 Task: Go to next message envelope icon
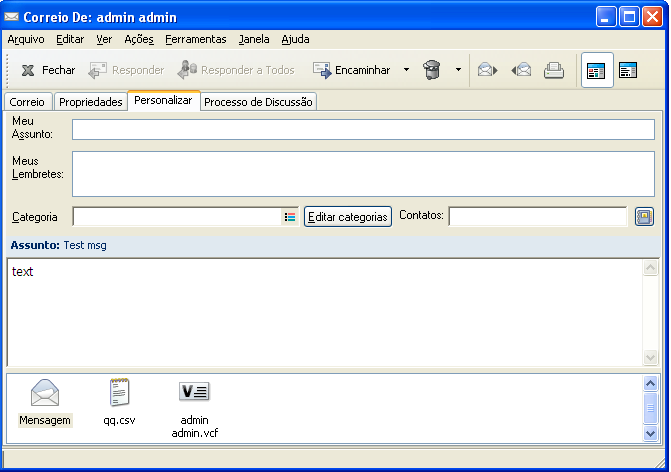487,70
